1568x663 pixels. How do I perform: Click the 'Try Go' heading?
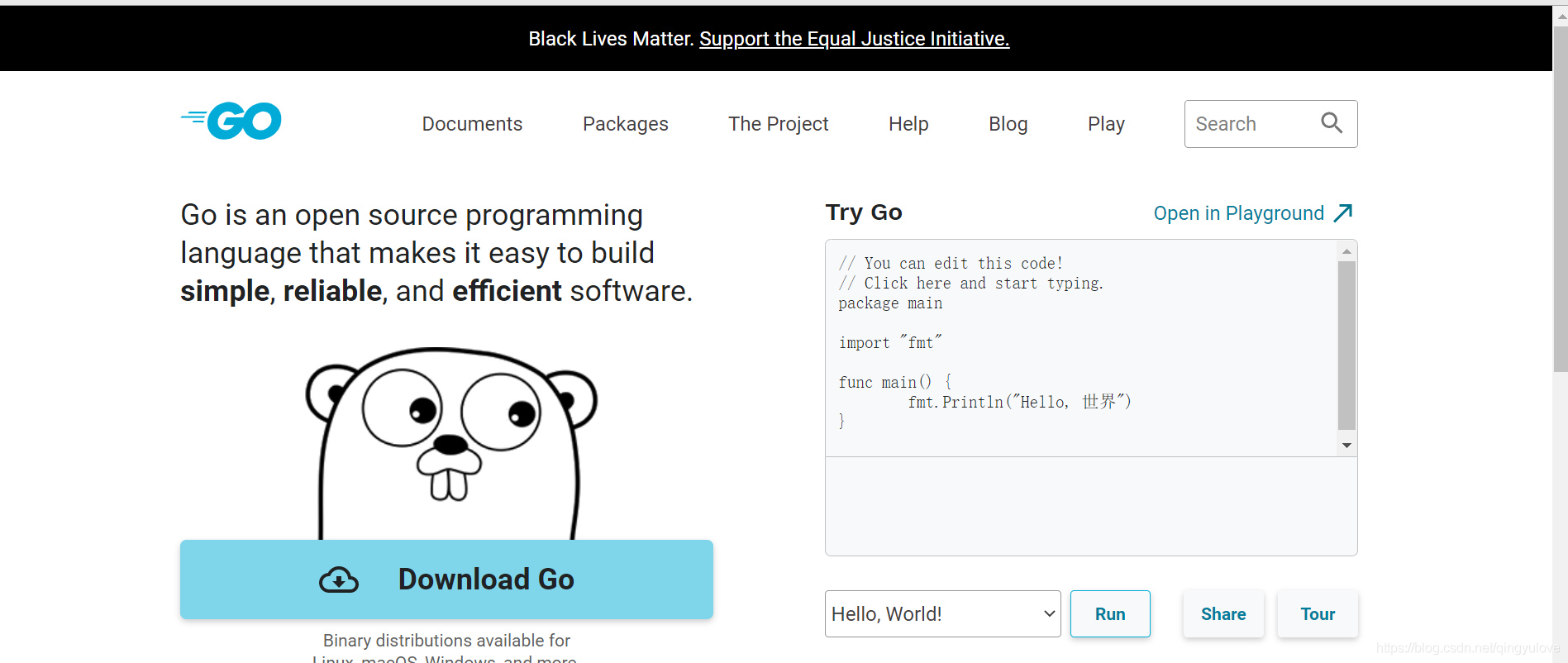click(864, 212)
